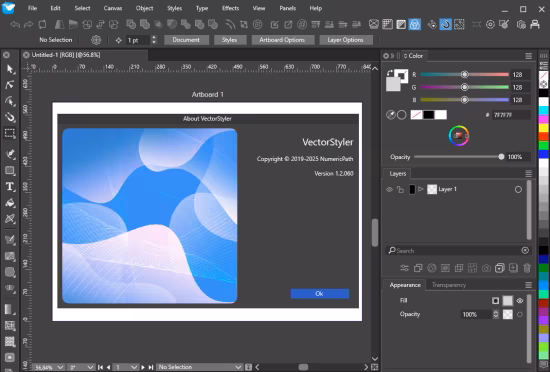
Task: Hide Layer 1 with the eye icon
Action: point(389,189)
